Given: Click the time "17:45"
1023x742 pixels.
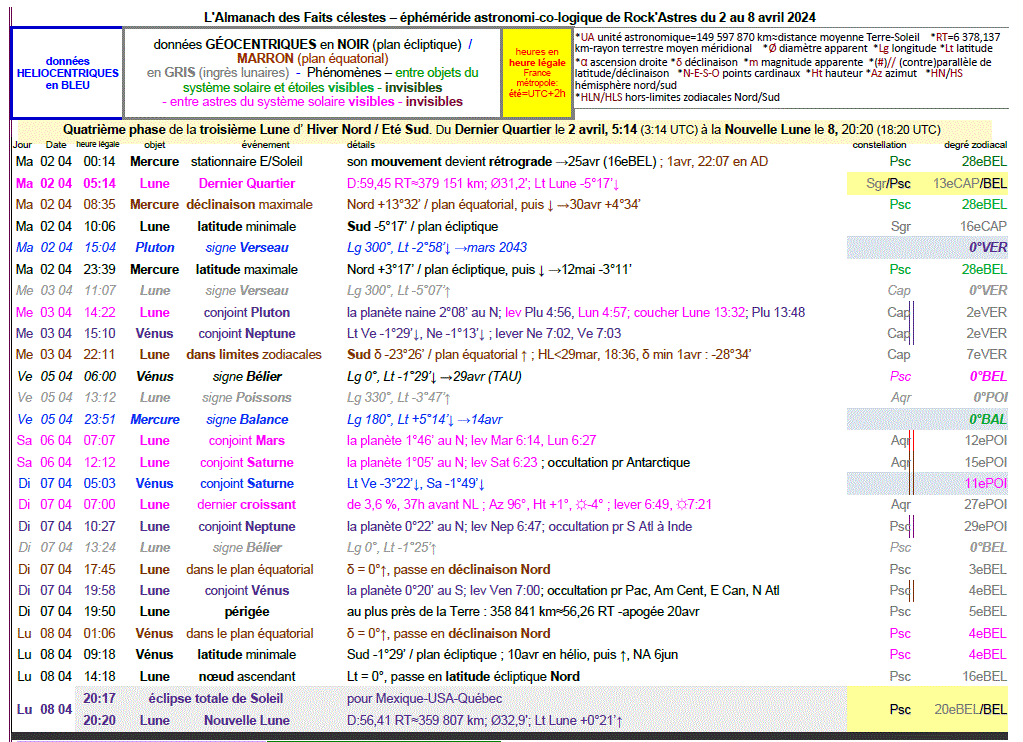Looking at the screenshot, I should click(99, 570).
